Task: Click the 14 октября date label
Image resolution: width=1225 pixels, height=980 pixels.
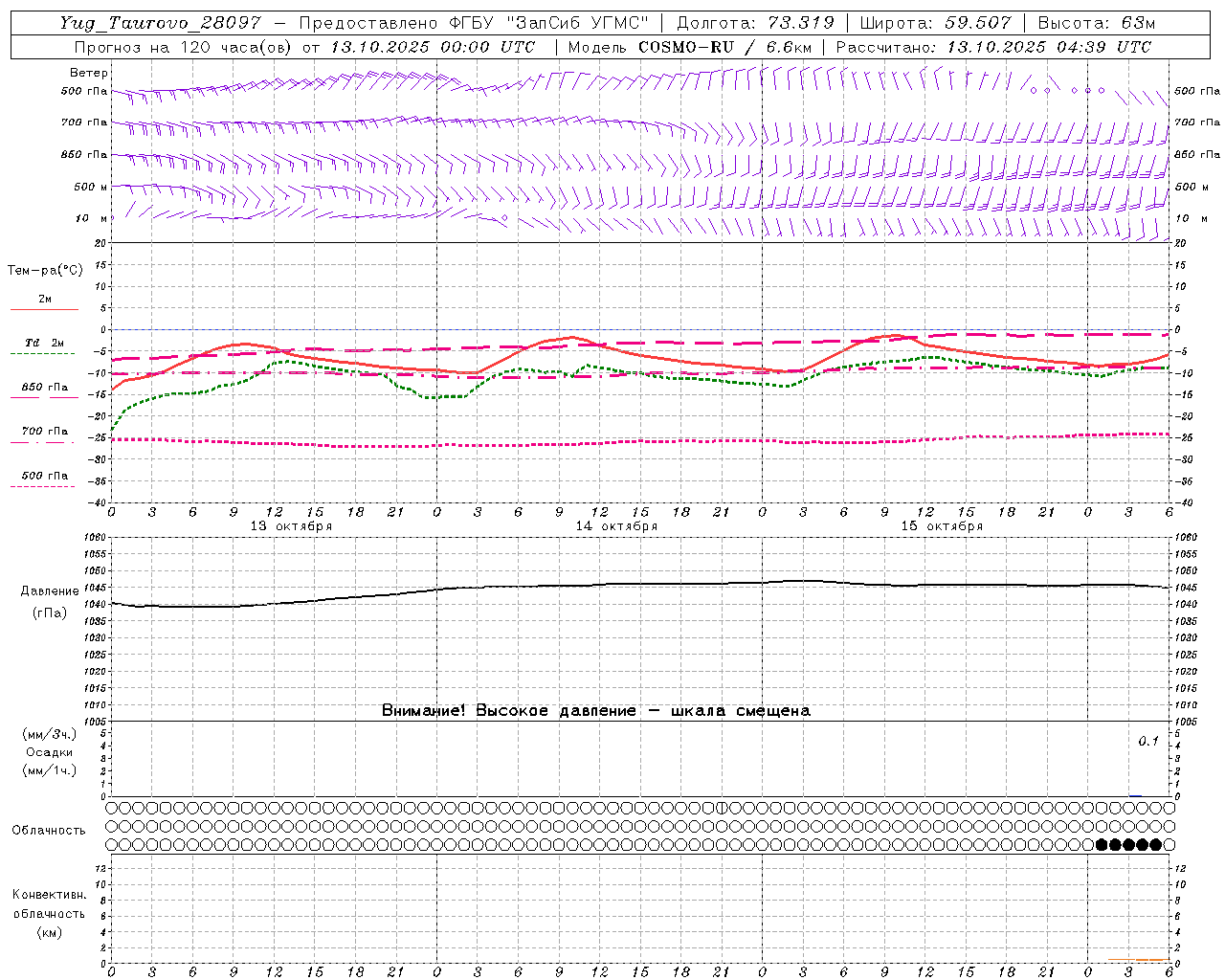Action: [x=616, y=526]
